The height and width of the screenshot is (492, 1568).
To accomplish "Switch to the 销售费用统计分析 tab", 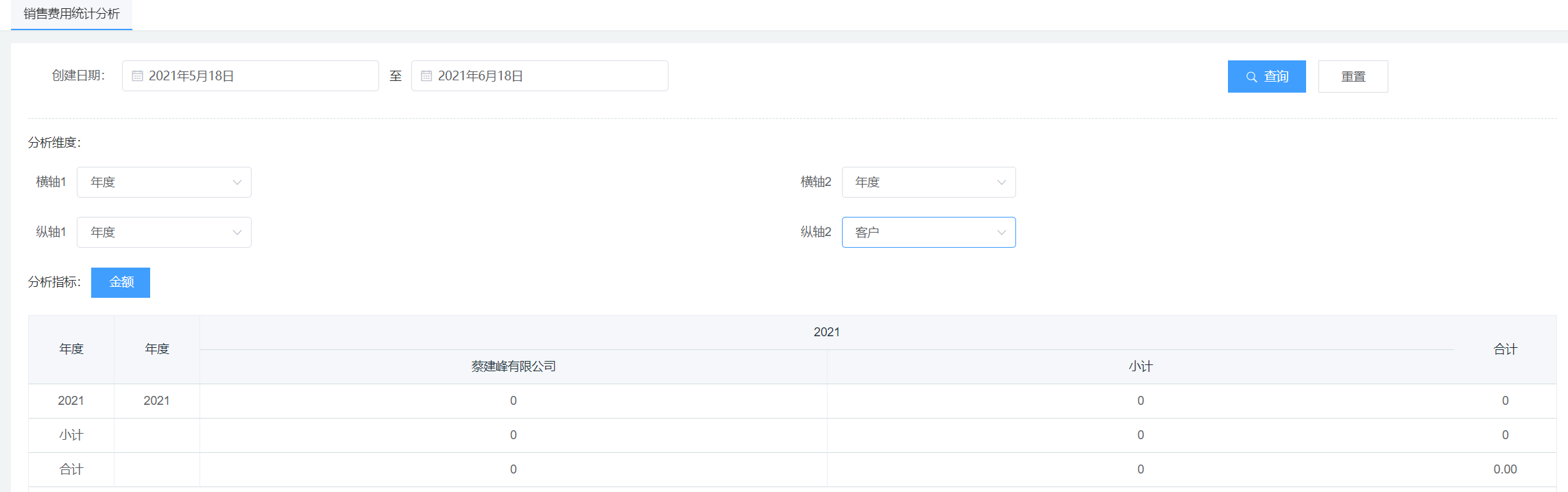I will pos(71,14).
